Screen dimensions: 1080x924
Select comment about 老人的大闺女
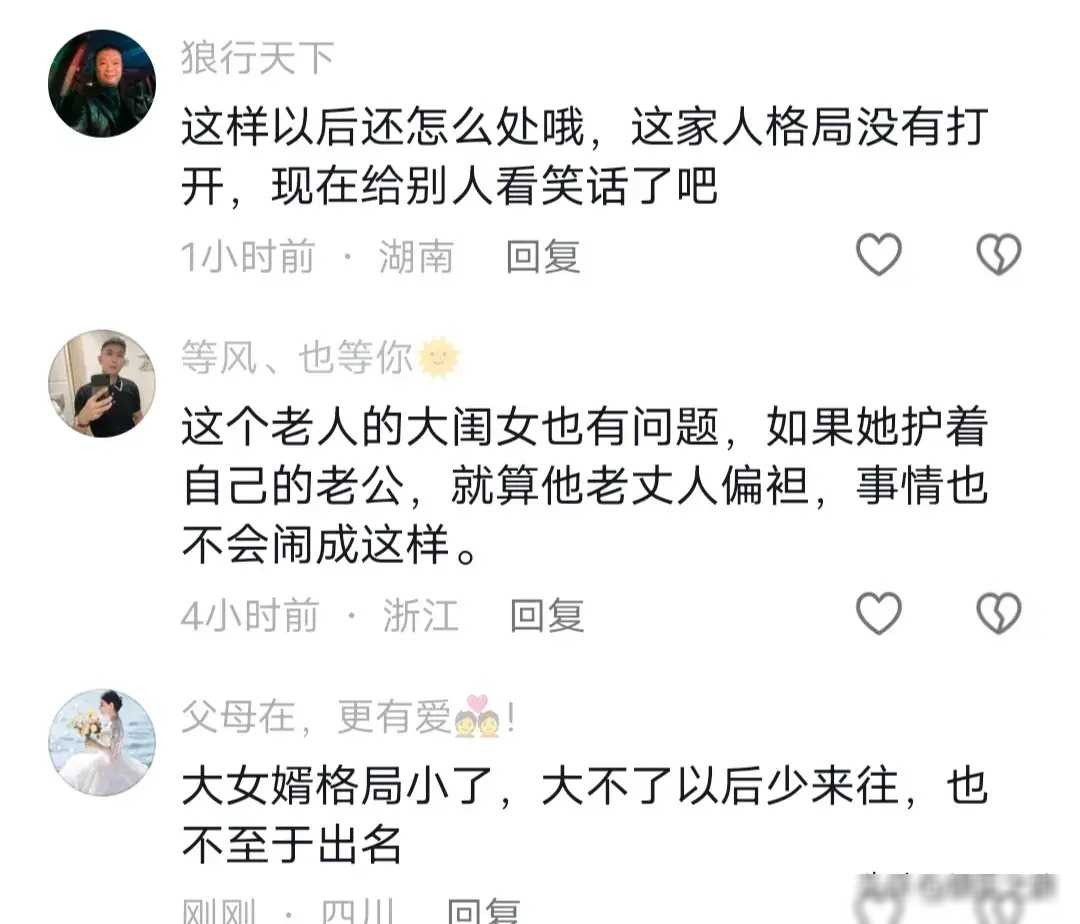point(585,485)
